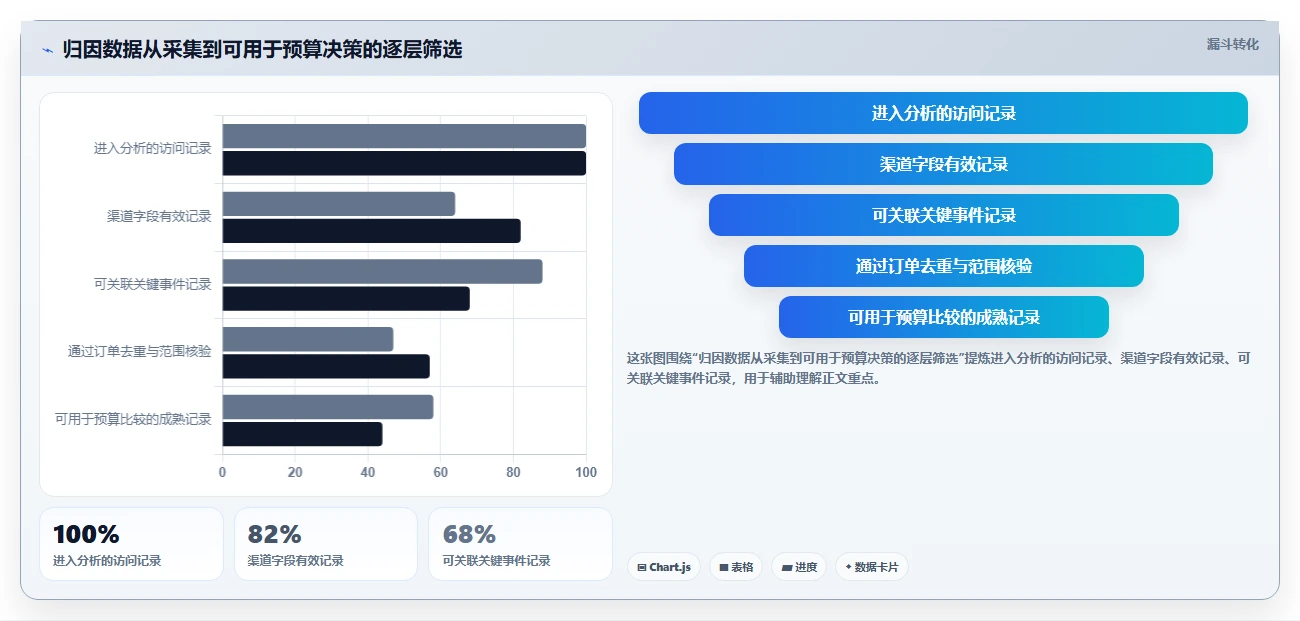Click the dark bar for 进入分析的访问记录
Image resolution: width=1300 pixels, height=621 pixels.
(x=404, y=163)
